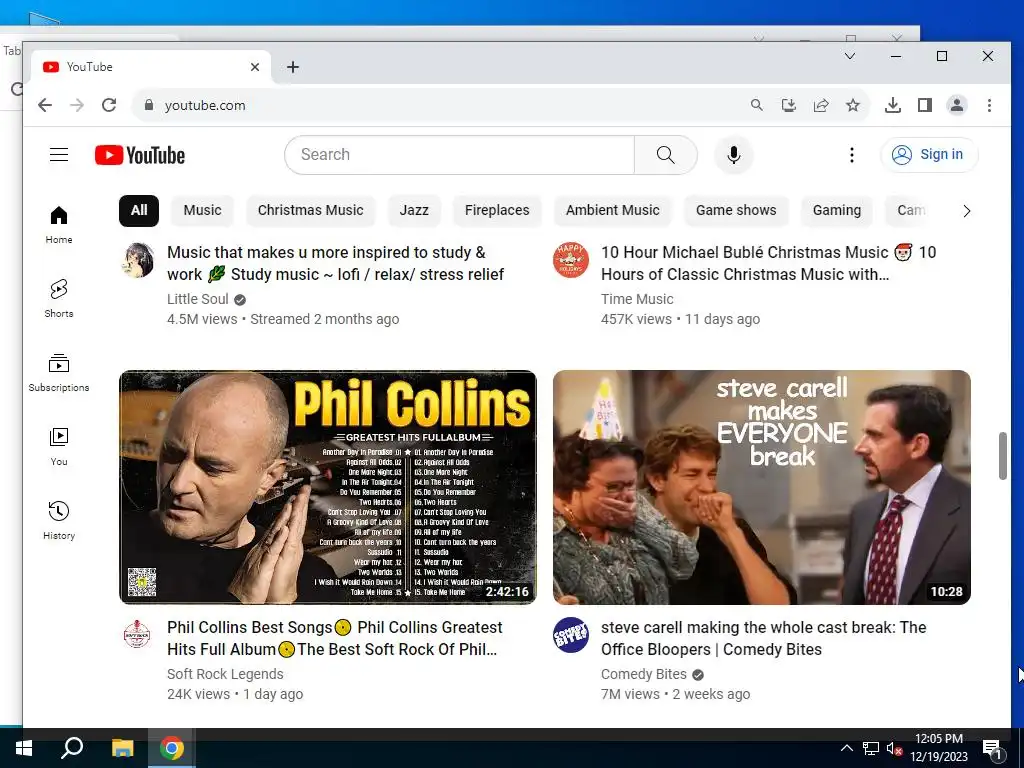Open Subscriptions in the sidebar

coord(59,372)
